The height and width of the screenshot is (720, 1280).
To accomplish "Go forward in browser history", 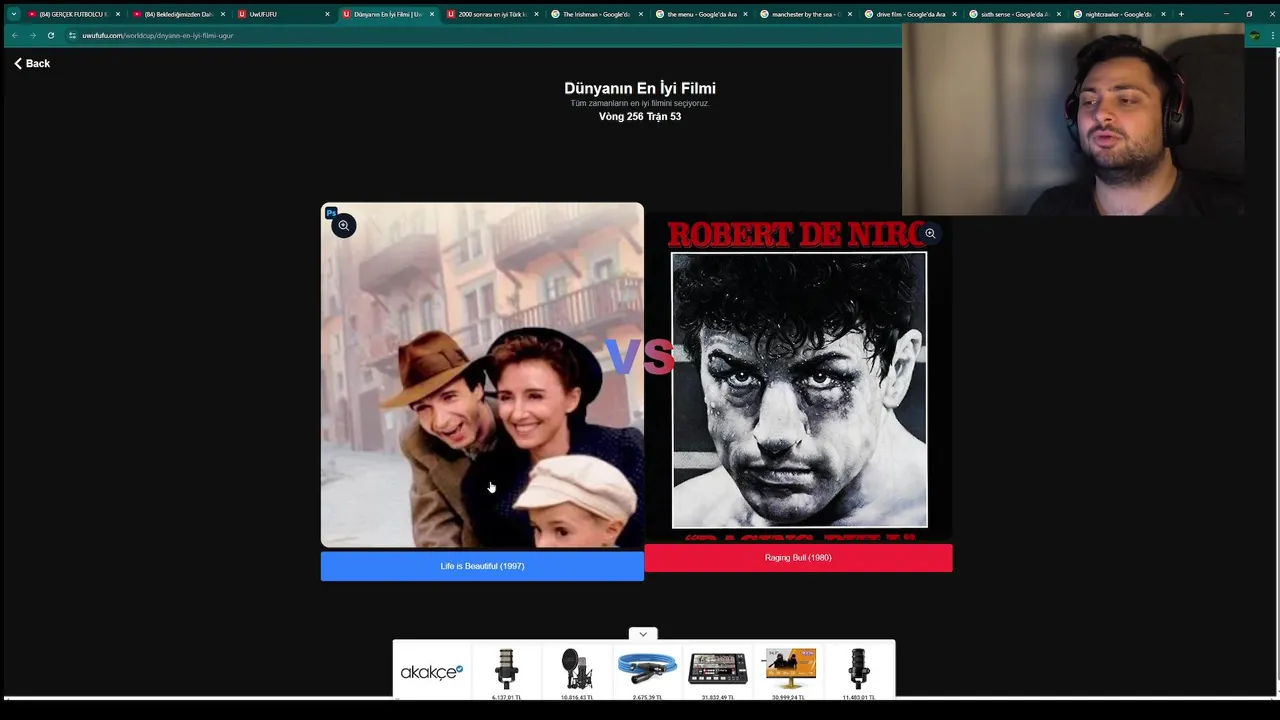I will click(32, 35).
